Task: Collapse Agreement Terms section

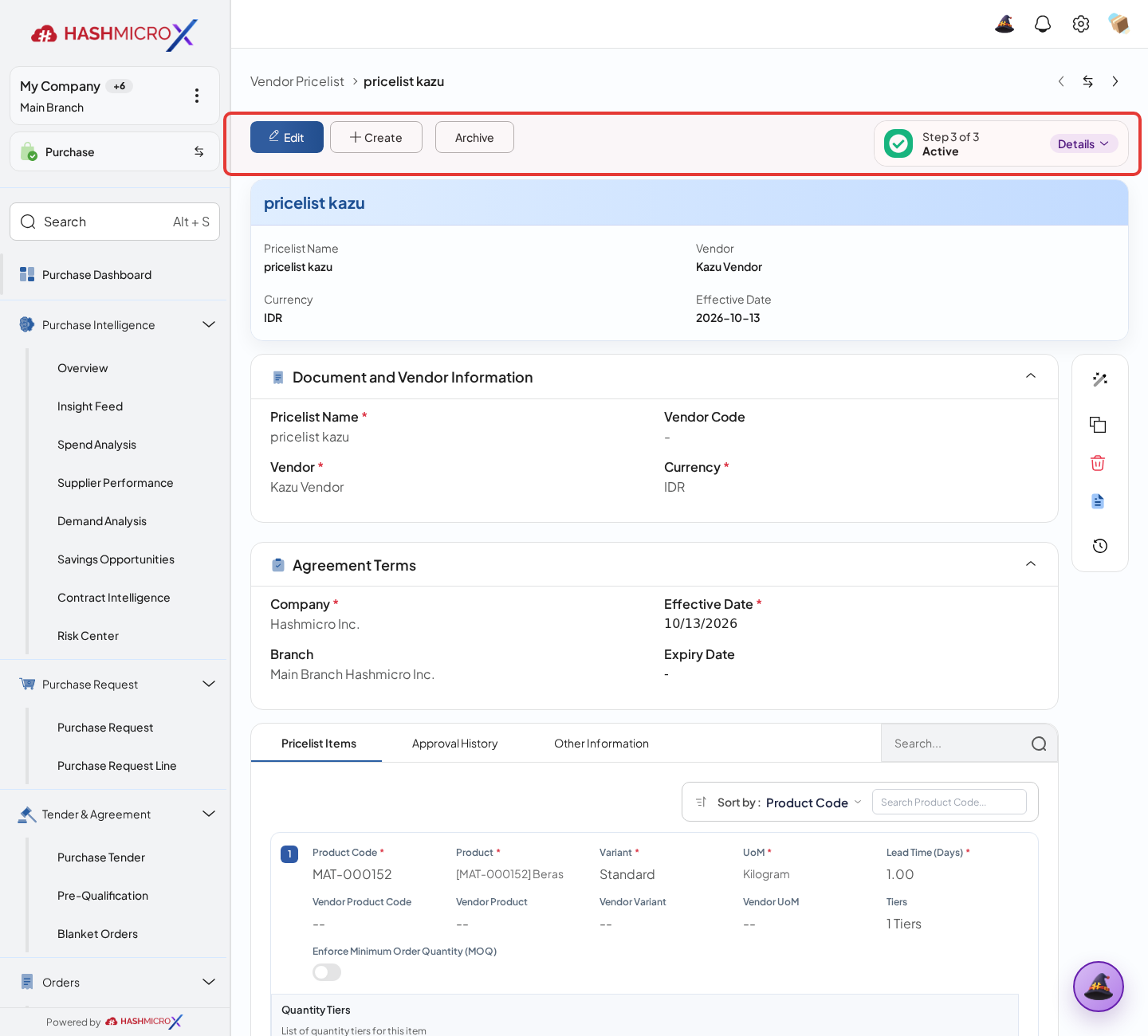Action: click(1031, 564)
